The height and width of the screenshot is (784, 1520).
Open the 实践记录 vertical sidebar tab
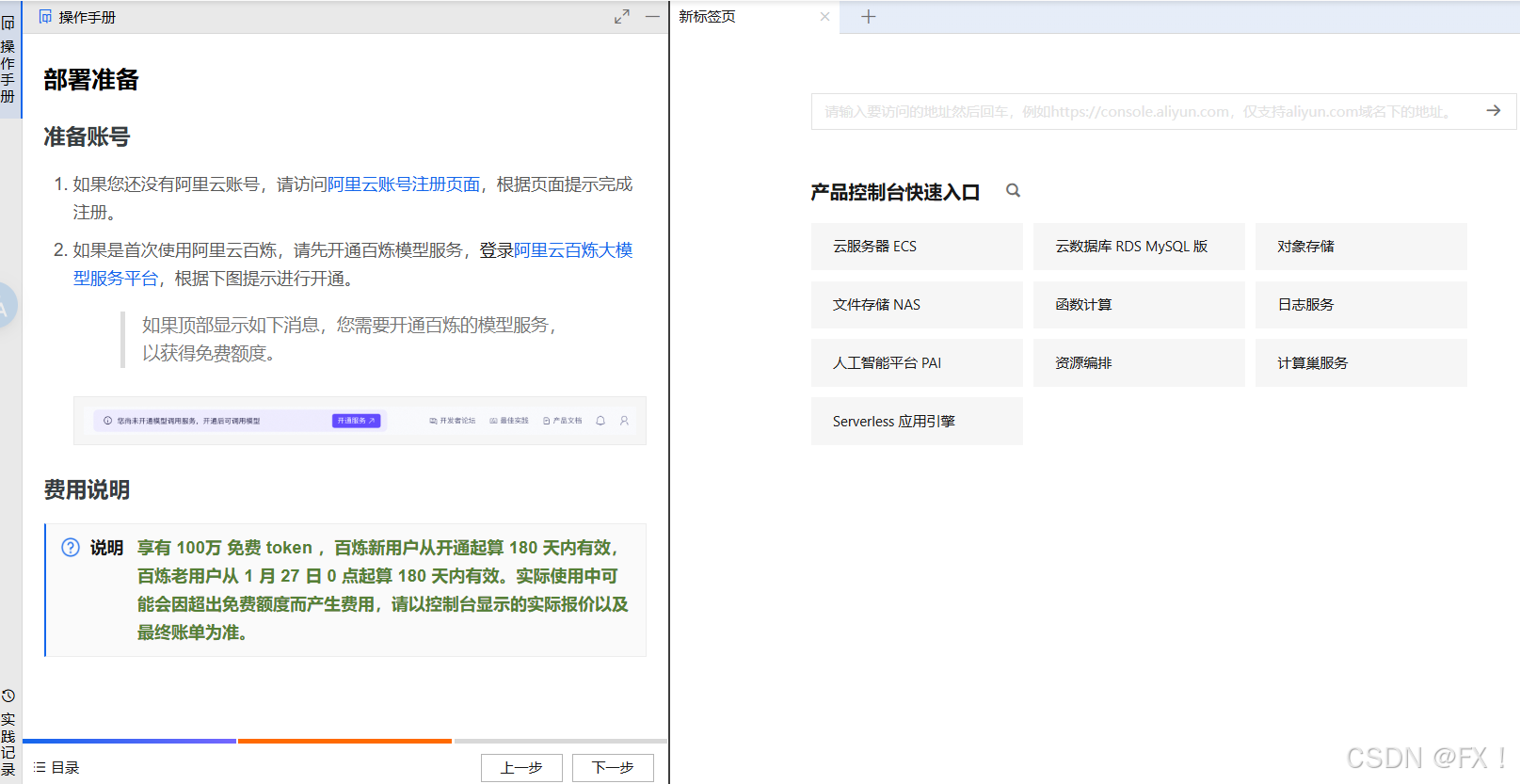click(x=8, y=733)
